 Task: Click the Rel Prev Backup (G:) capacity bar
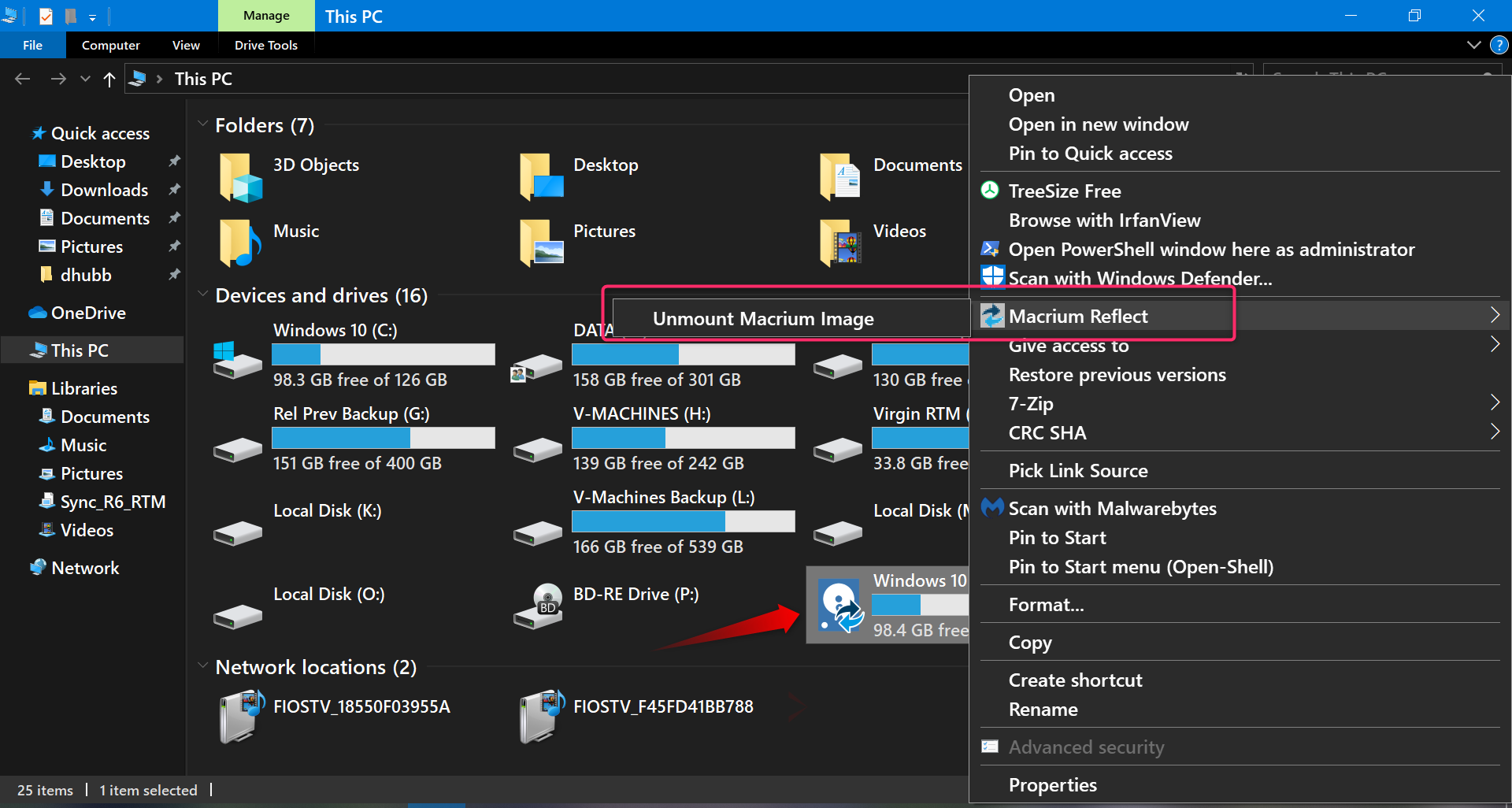click(x=384, y=438)
